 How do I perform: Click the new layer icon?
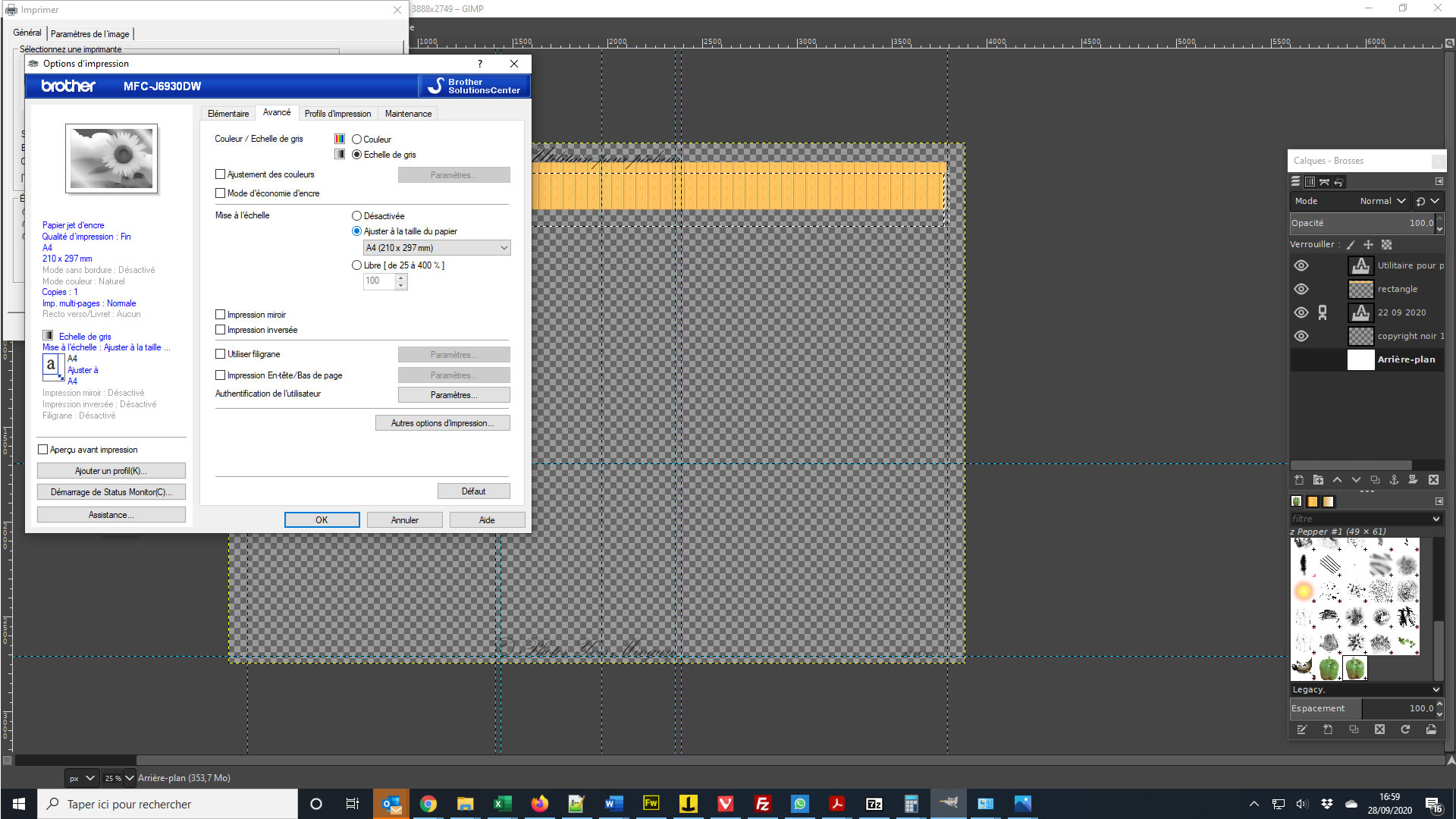pos(1299,480)
